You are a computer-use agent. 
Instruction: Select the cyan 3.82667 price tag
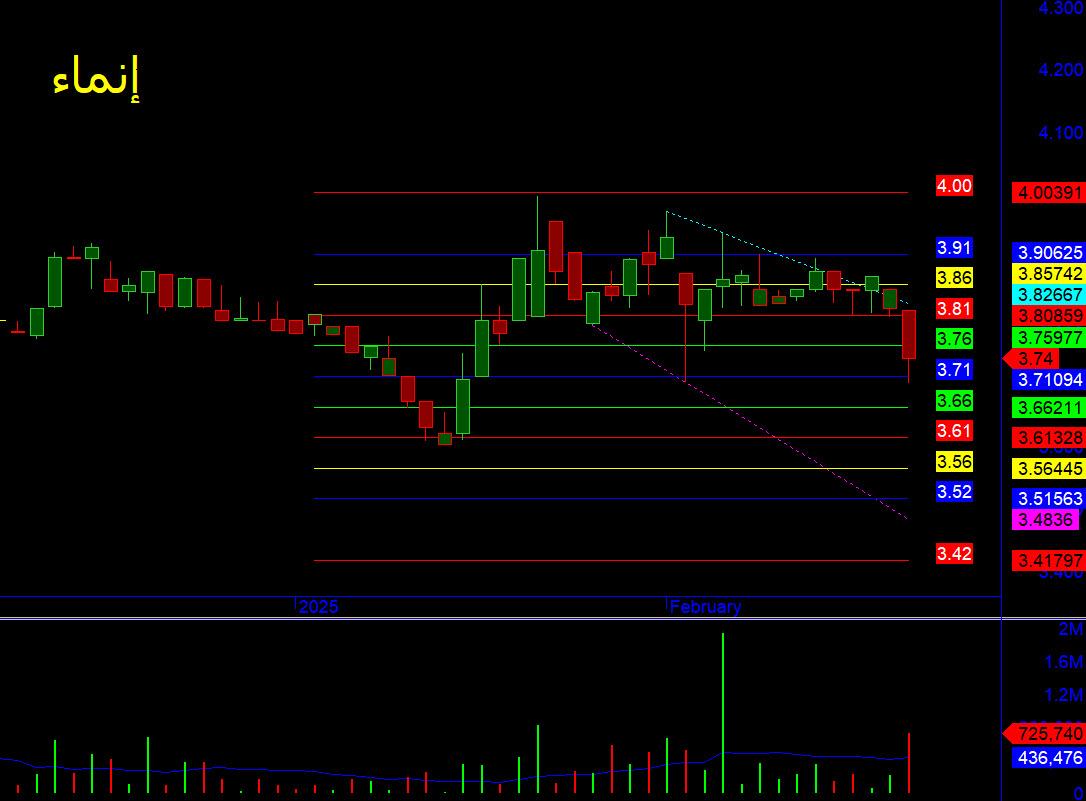[x=1049, y=294]
